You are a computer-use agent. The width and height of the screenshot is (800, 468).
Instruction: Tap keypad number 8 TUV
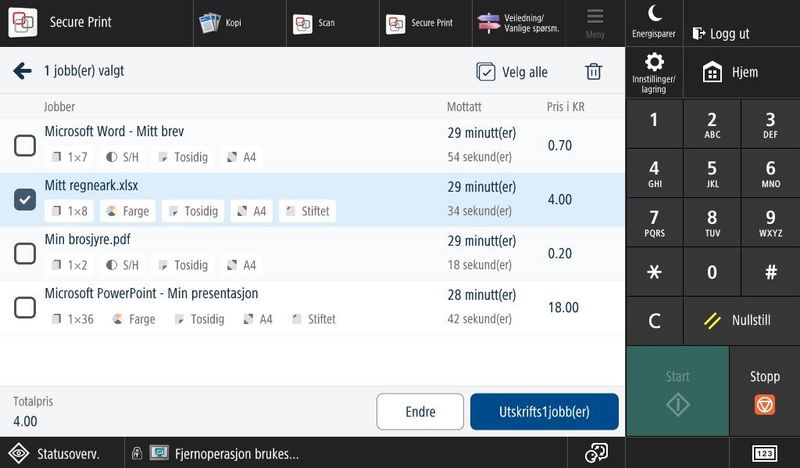[712, 223]
